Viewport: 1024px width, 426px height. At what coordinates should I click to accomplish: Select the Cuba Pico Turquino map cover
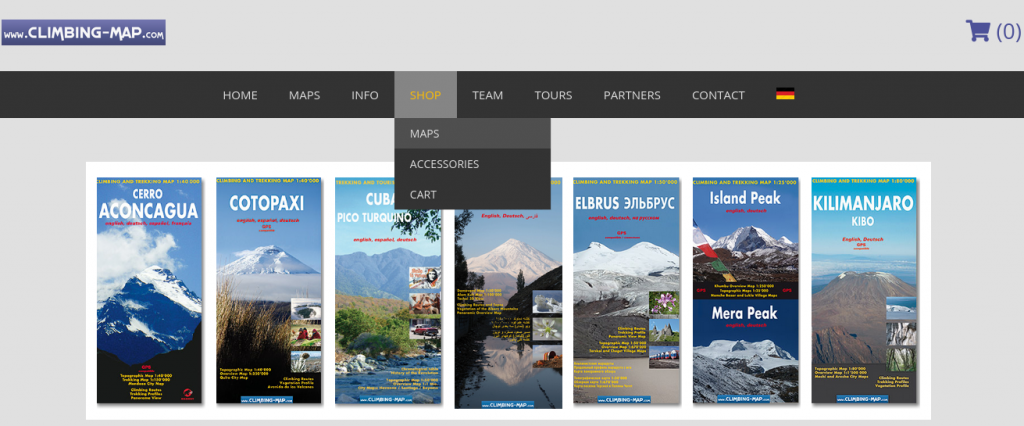(388, 290)
